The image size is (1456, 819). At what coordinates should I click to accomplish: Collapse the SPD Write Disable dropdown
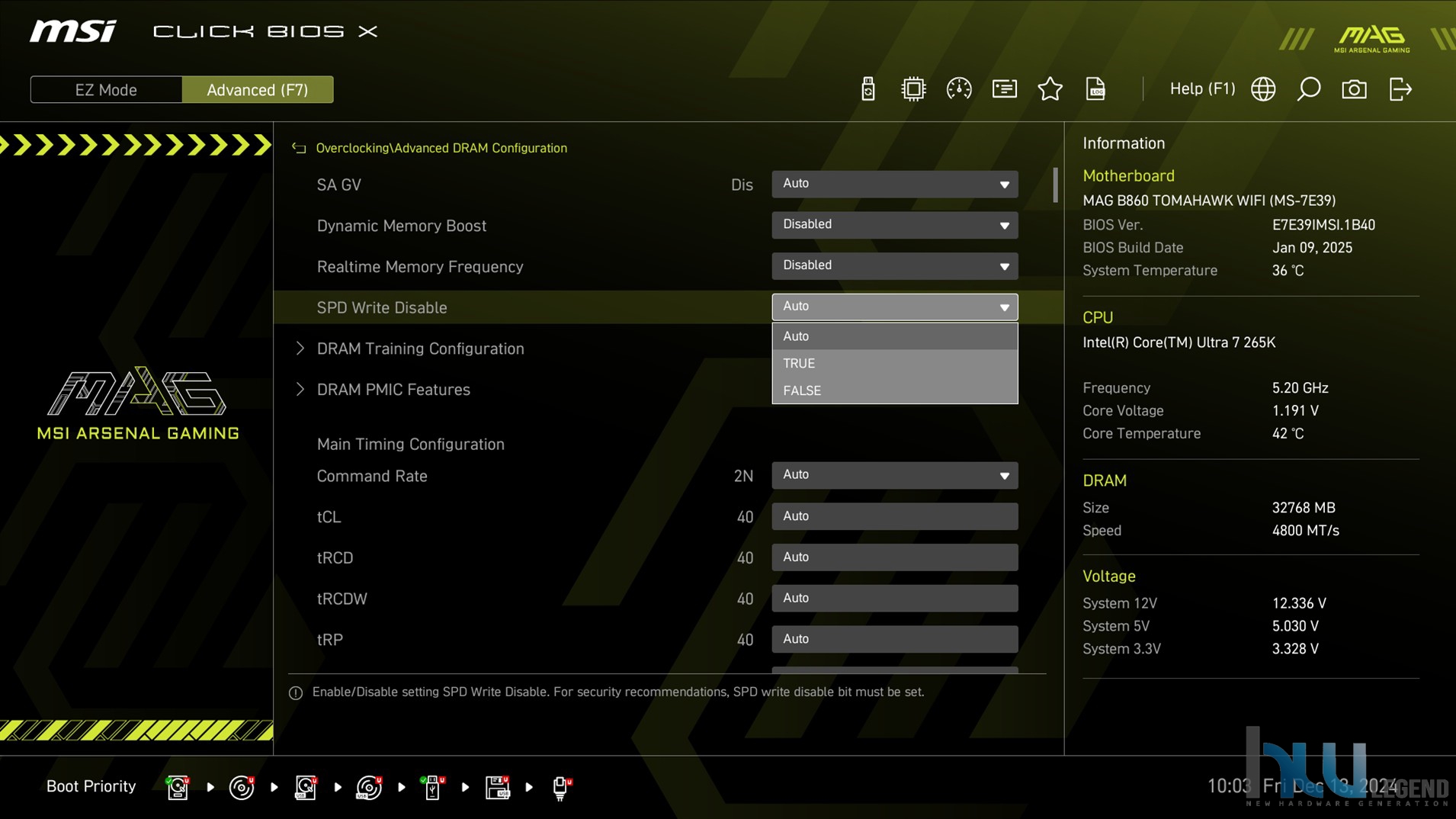[x=894, y=307]
